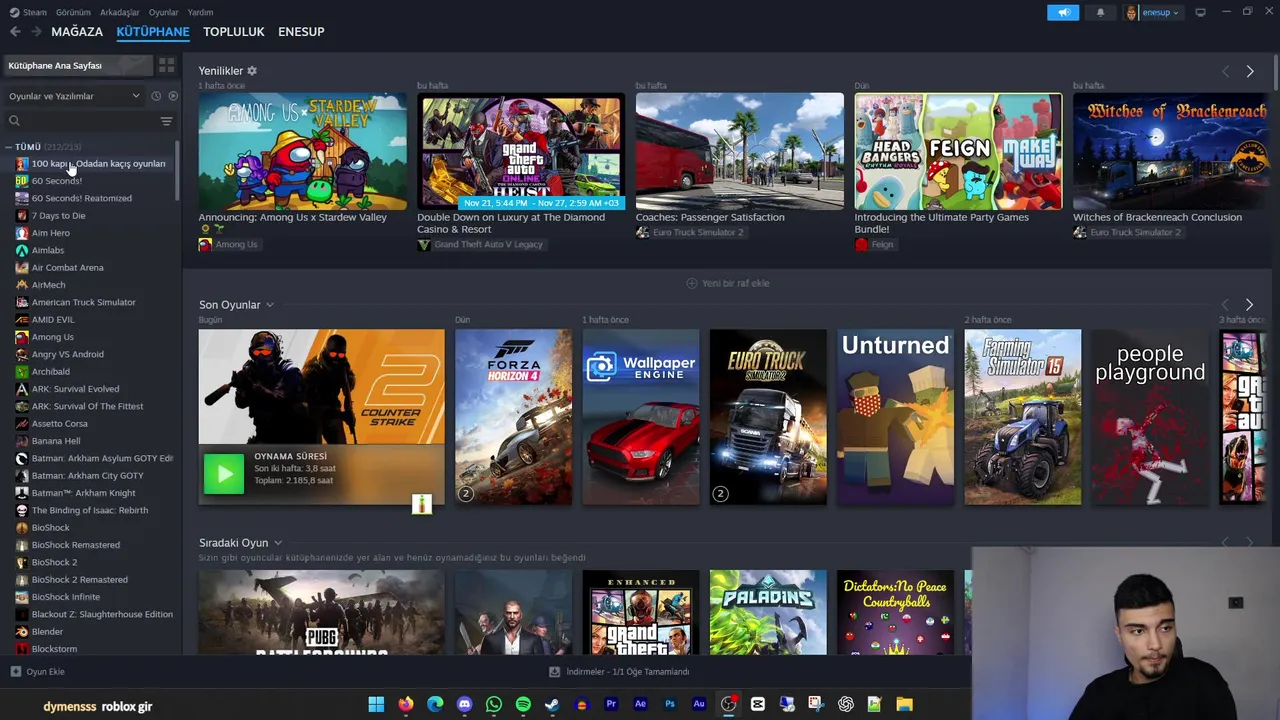Screen dimensions: 1280x720
Task: Select Blender in the library list
Action: click(47, 632)
